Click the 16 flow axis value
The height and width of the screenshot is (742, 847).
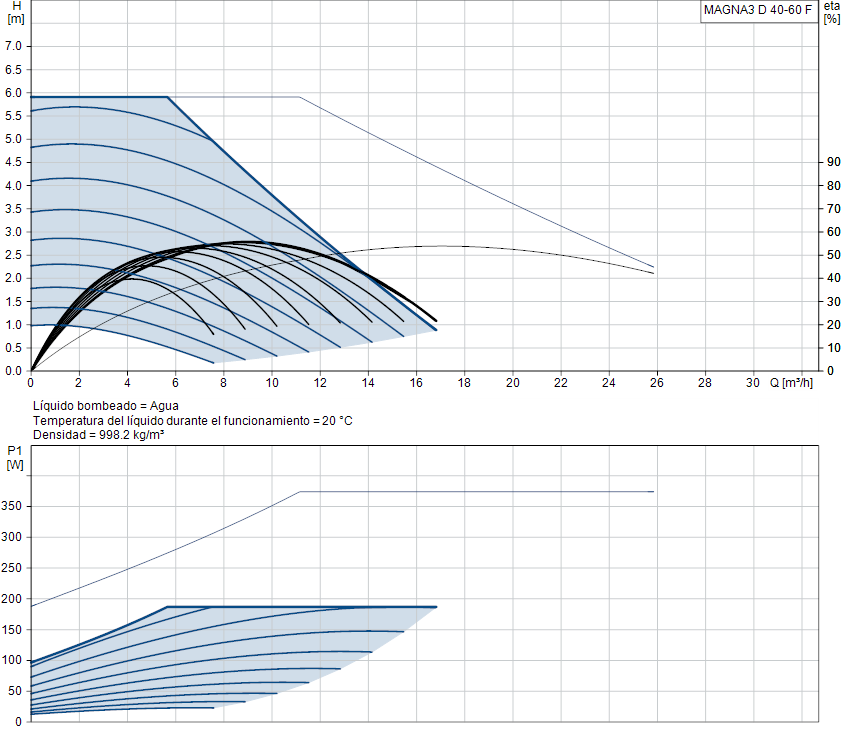coord(416,383)
